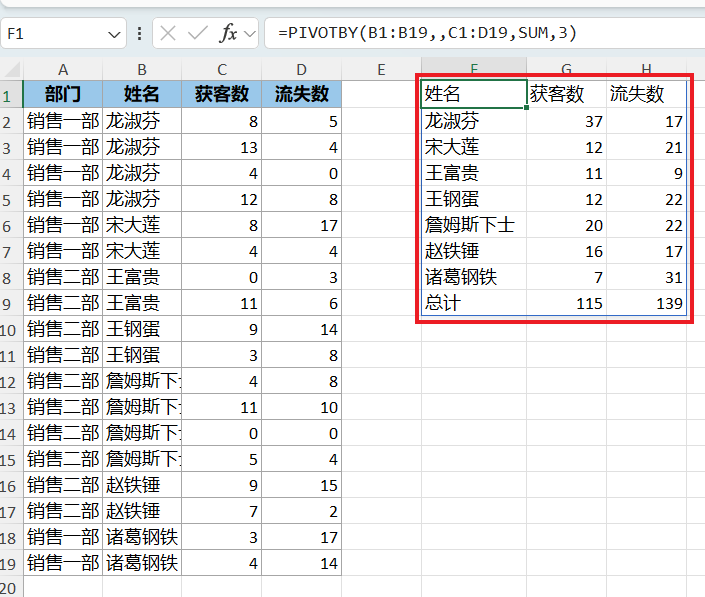Click 宋大莲 in the pivot result
Image resolution: width=705 pixels, height=597 pixels.
point(474,147)
